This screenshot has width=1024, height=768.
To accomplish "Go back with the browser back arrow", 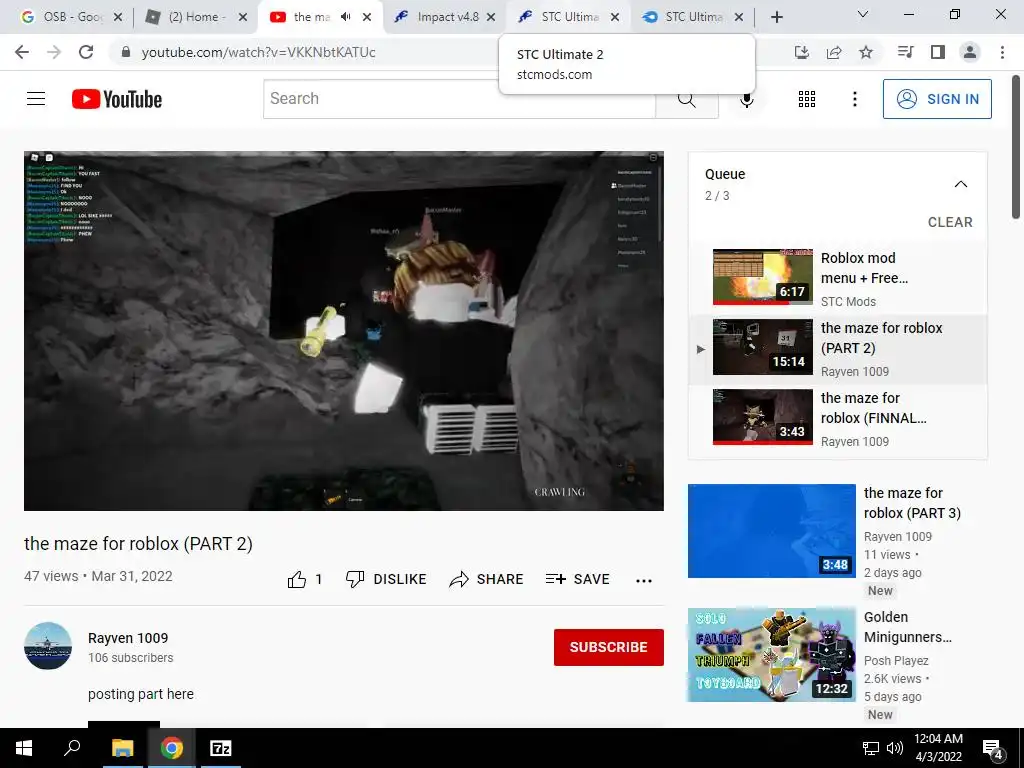I will (22, 52).
